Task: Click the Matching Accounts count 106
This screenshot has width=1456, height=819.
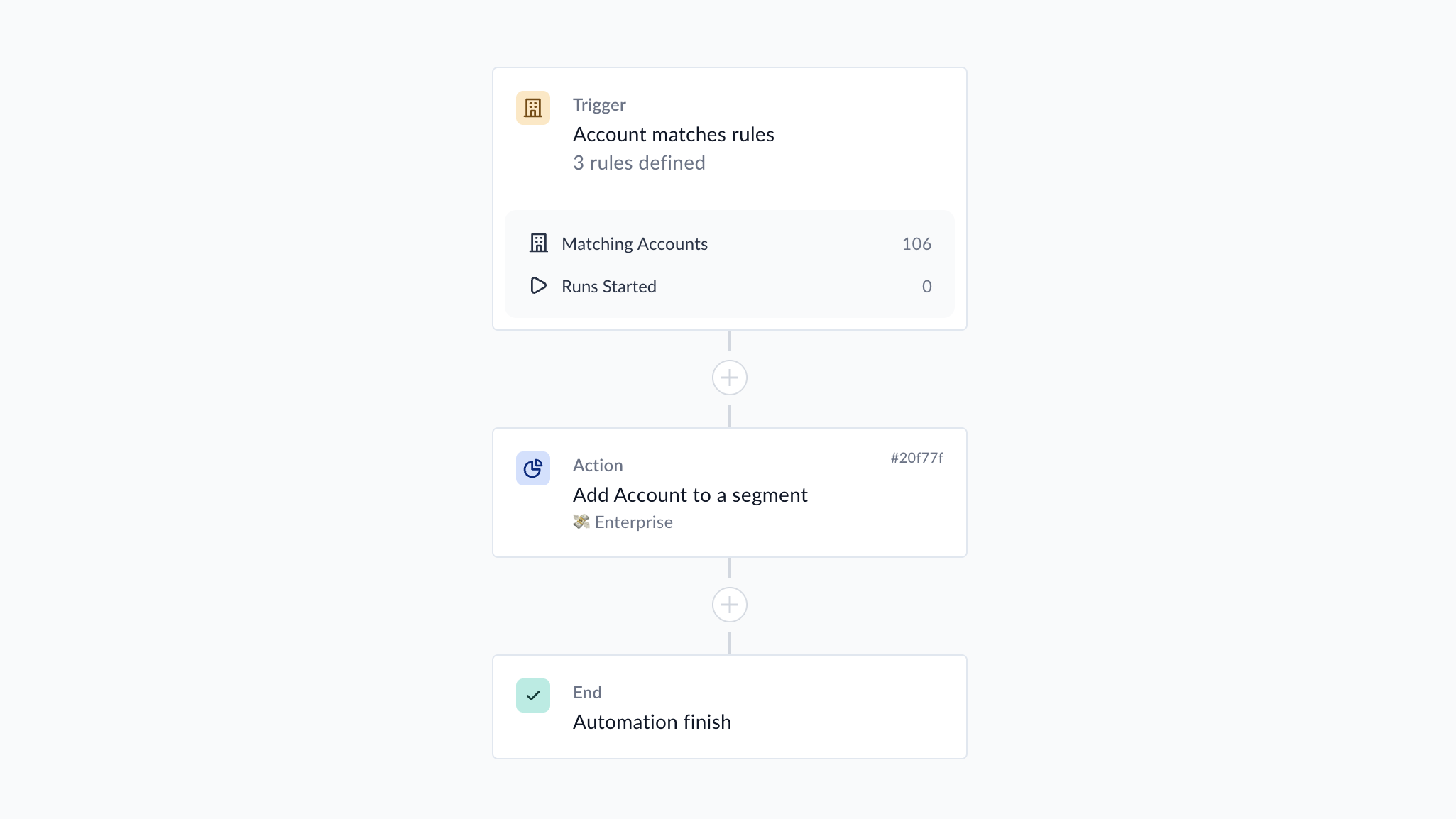Action: pos(916,243)
